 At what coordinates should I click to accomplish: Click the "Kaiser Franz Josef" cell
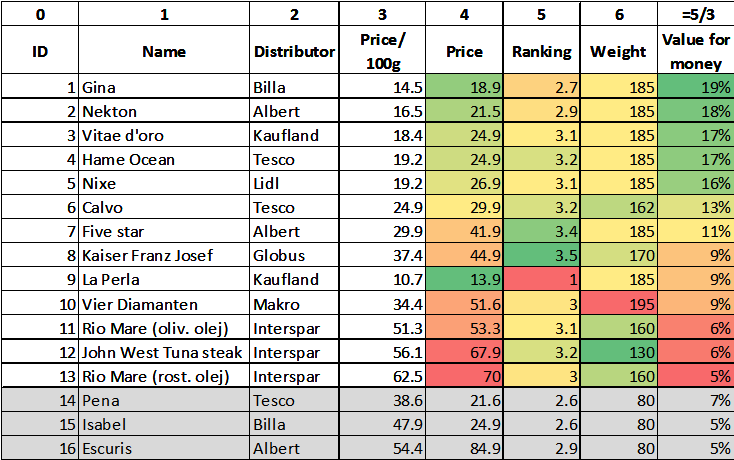click(164, 256)
